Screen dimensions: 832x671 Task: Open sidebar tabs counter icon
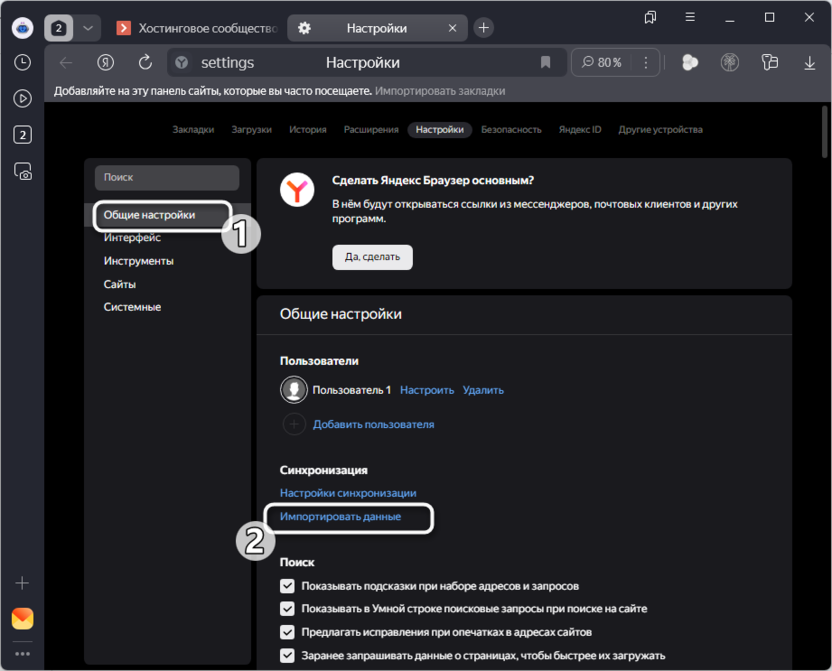pos(22,135)
